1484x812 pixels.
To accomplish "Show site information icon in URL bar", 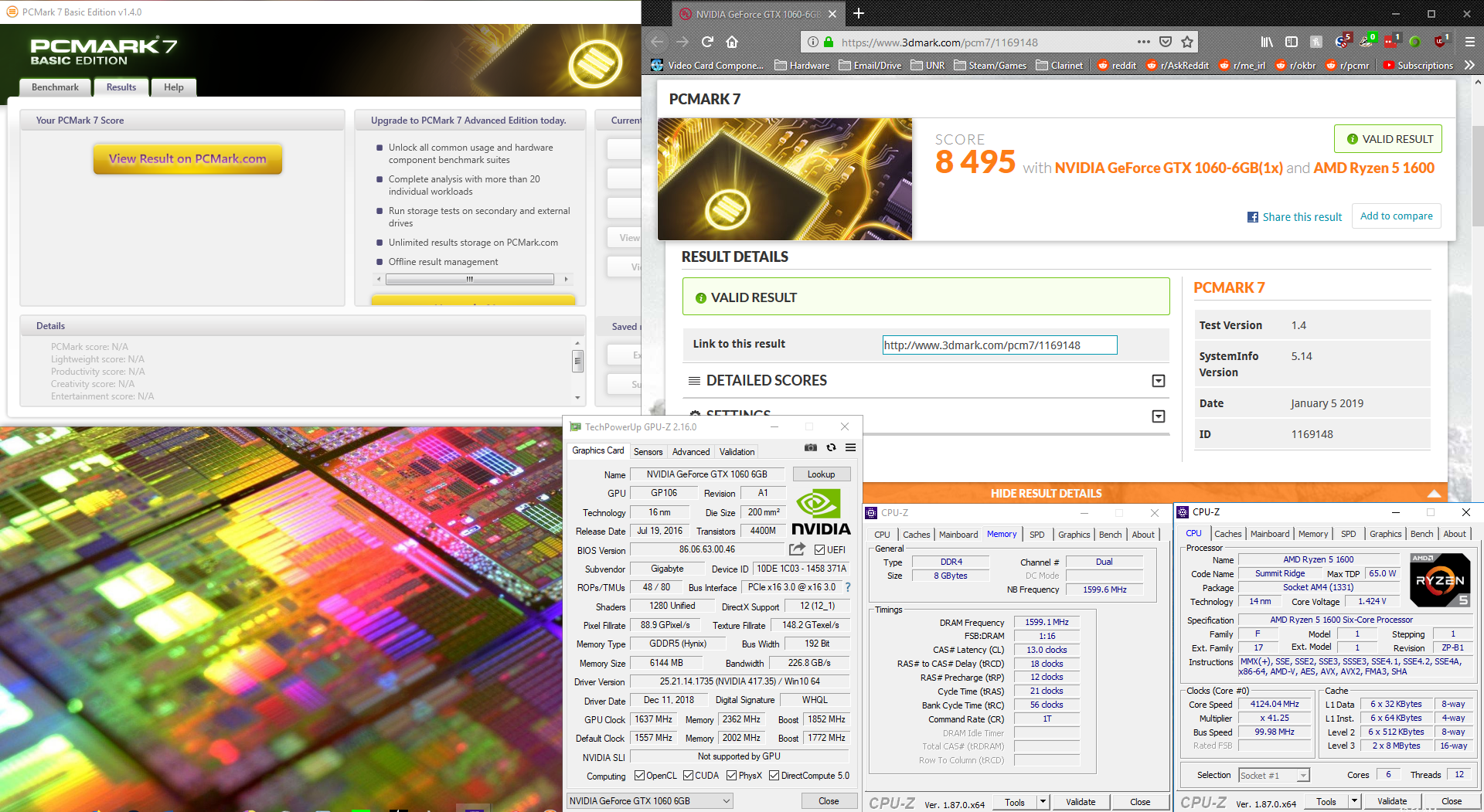I will click(x=813, y=42).
